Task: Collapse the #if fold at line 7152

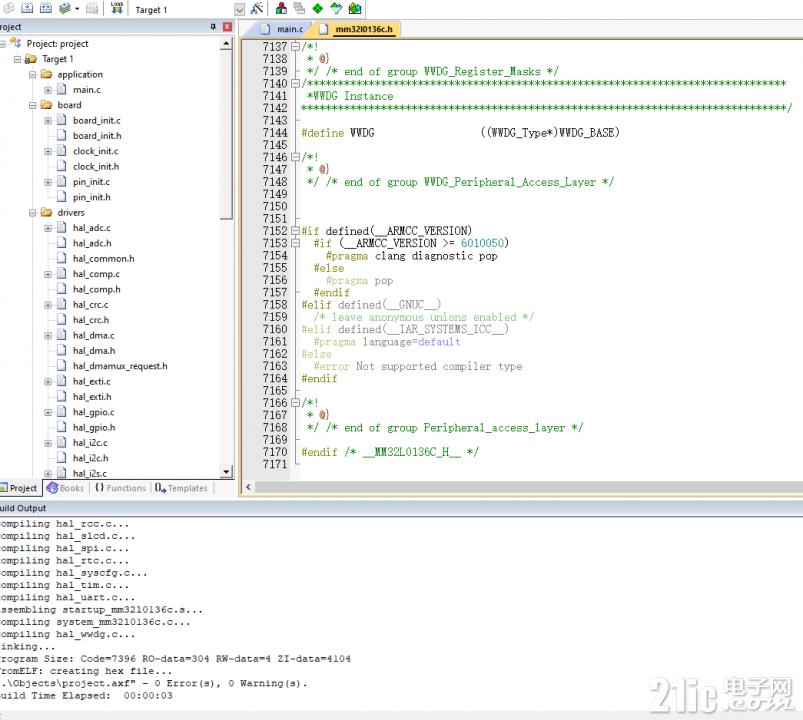Action: [295, 231]
